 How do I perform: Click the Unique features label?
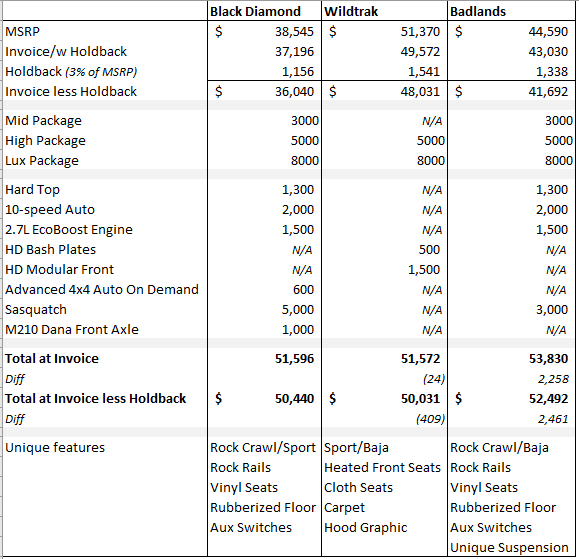click(55, 447)
